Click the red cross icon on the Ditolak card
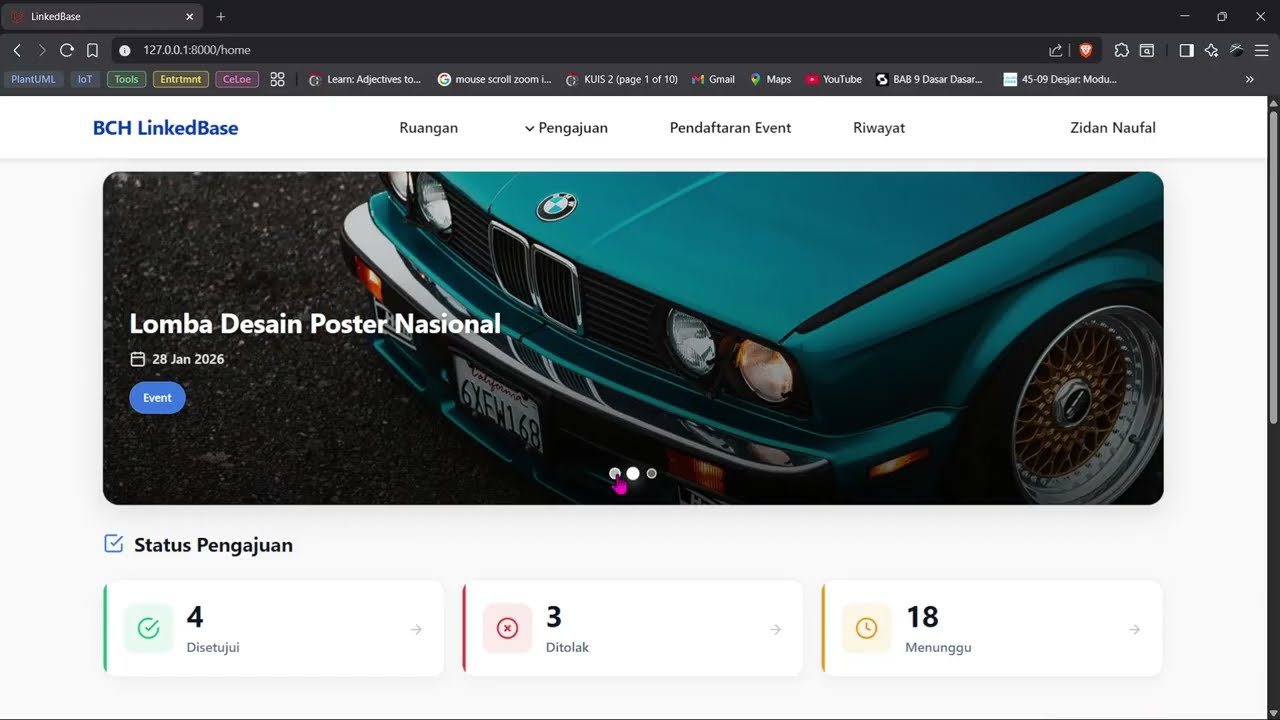Viewport: 1280px width, 720px height. pos(507,629)
